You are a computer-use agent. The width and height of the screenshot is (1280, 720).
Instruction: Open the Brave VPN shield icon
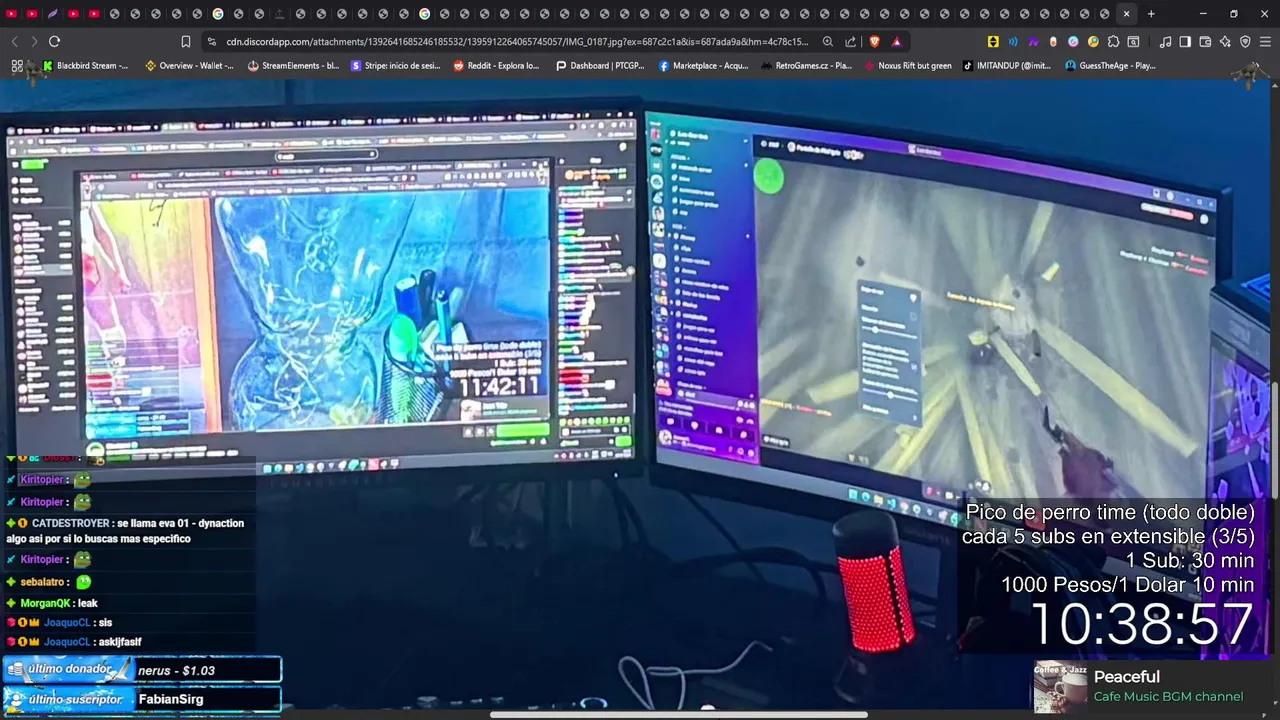(x=1245, y=42)
